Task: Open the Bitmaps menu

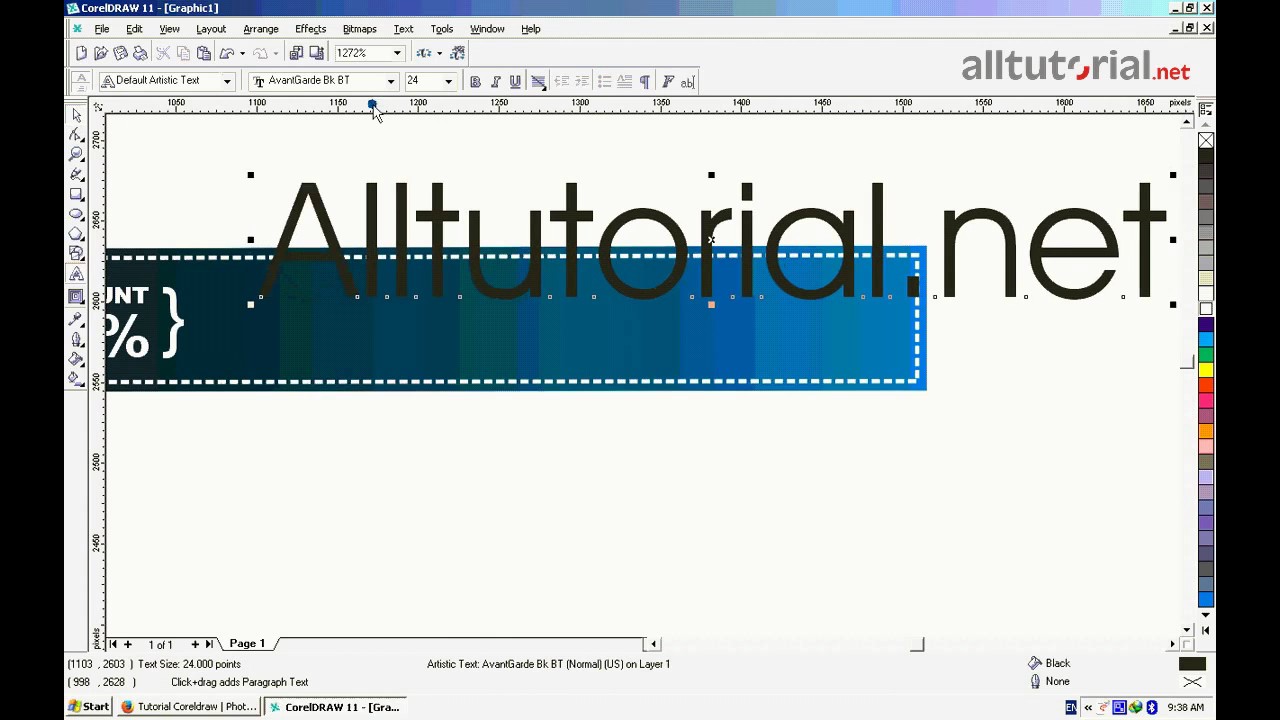Action: pyautogui.click(x=359, y=29)
